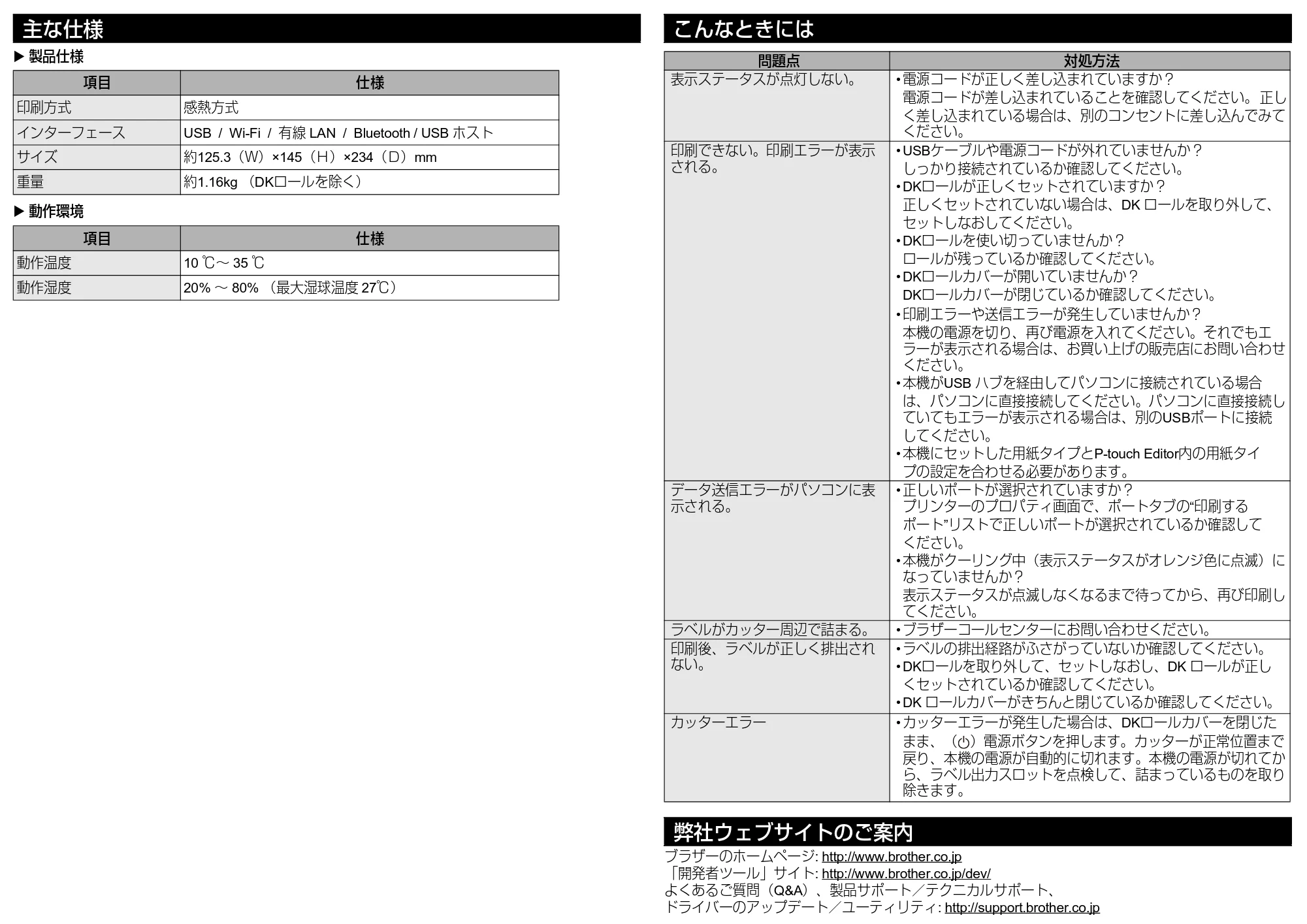Click the 重量 row label
1307x924 pixels.
point(97,182)
